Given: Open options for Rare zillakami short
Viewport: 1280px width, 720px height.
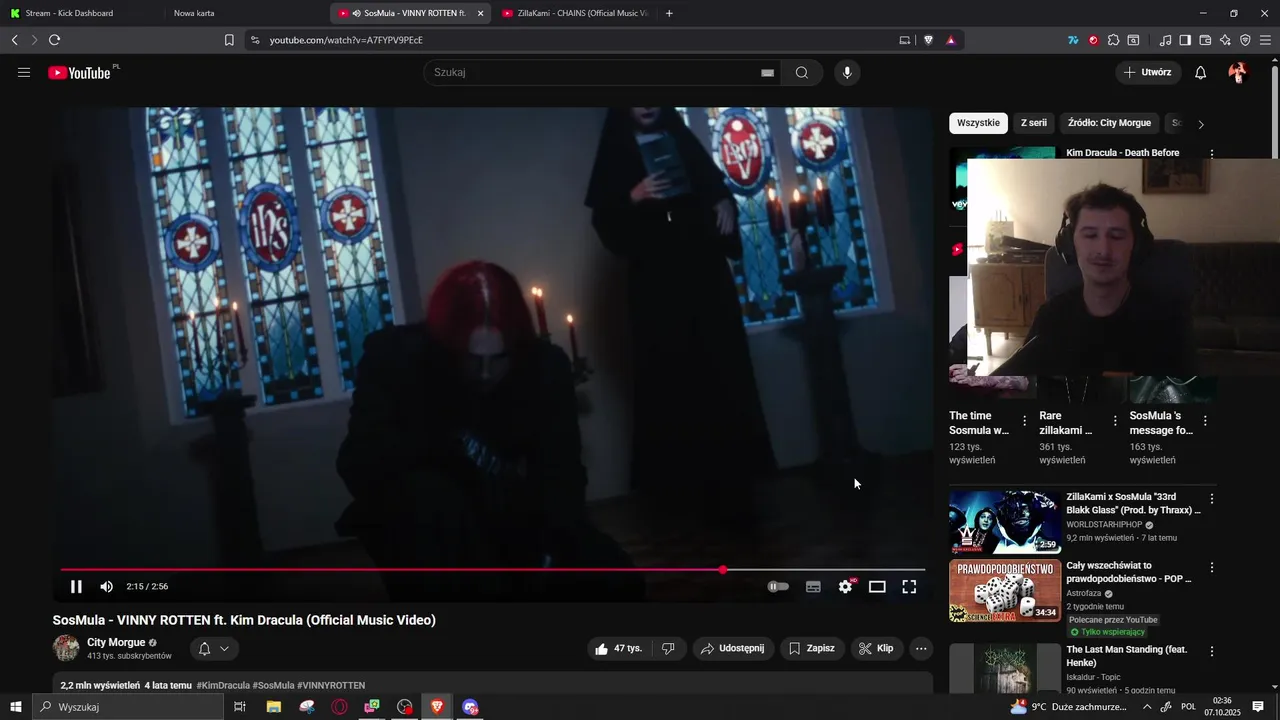Looking at the screenshot, I should click(1115, 421).
